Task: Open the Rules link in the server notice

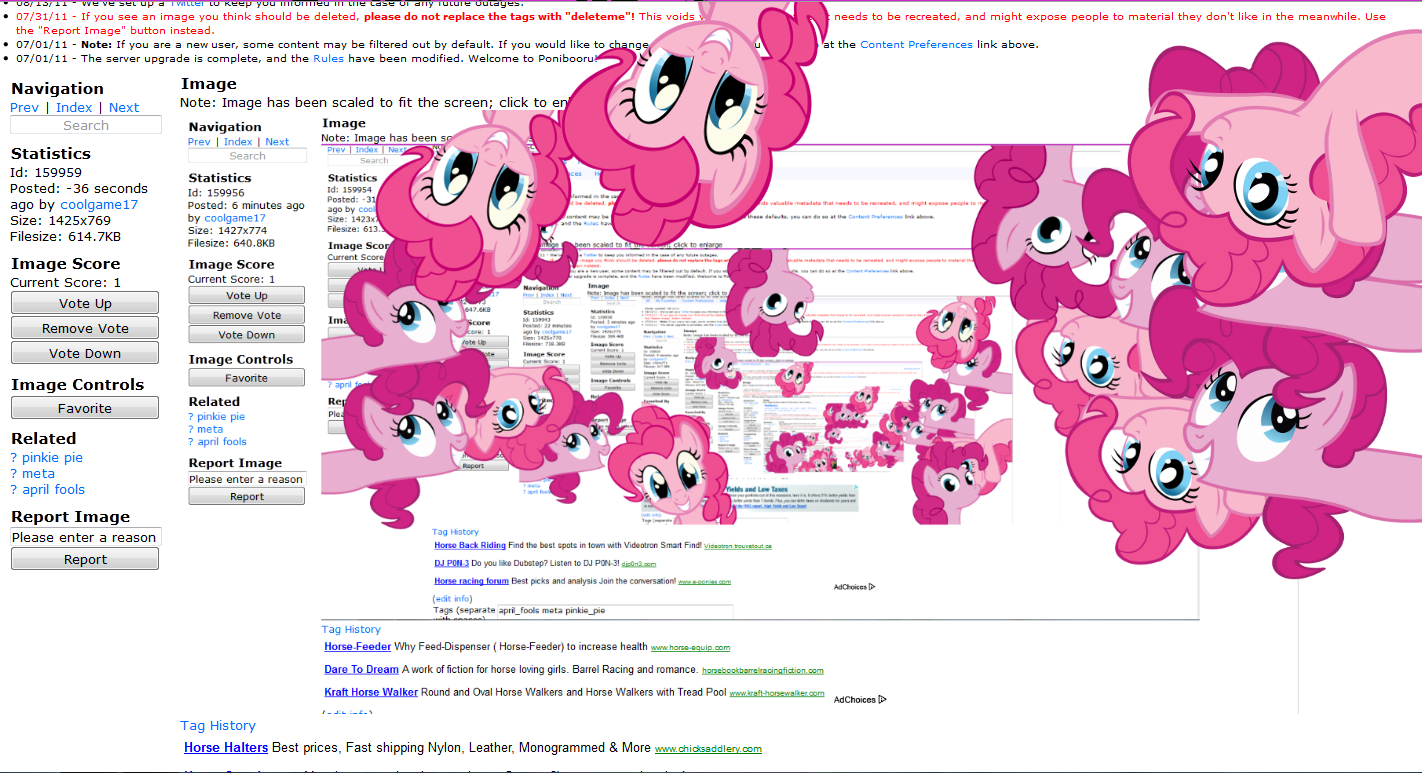Action: click(329, 58)
